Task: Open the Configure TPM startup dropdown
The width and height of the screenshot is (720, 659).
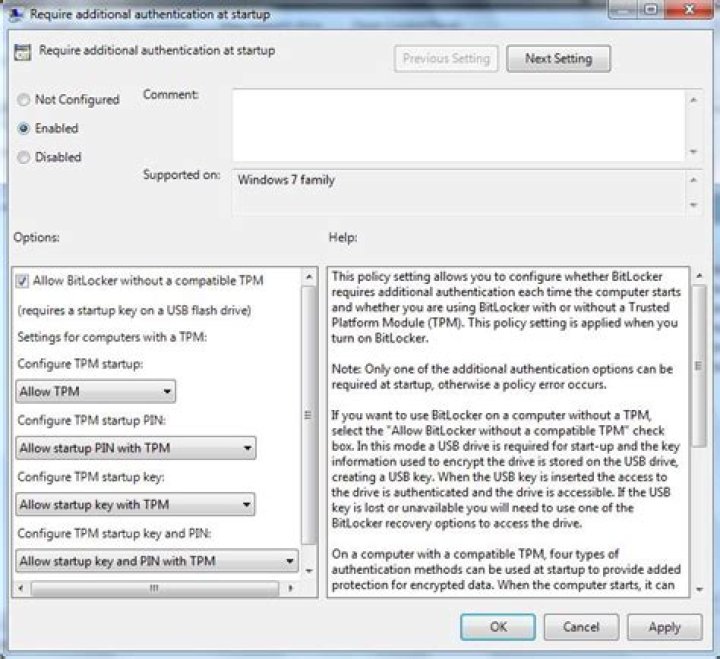Action: point(96,391)
